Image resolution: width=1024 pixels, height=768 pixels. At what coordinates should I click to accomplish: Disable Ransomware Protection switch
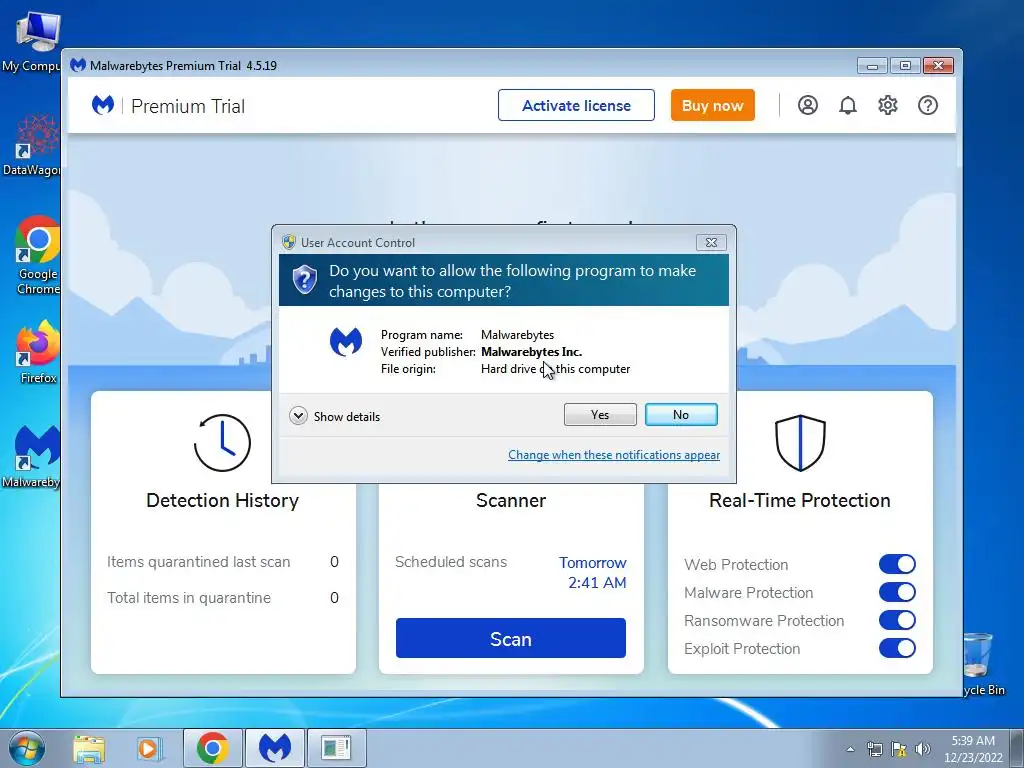(x=897, y=620)
